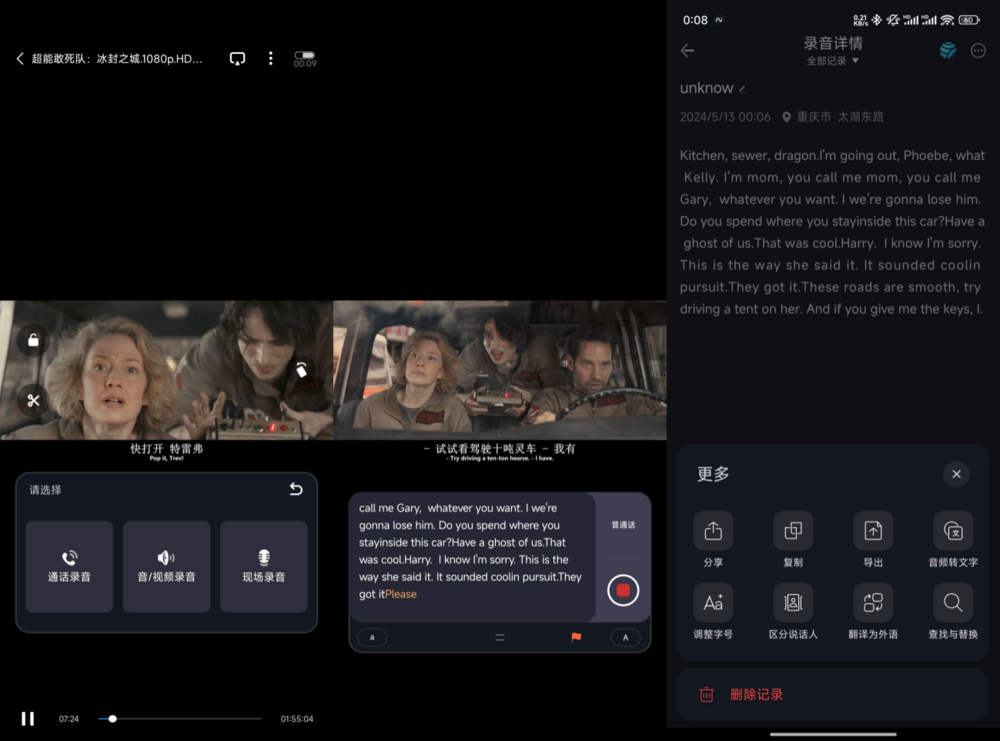Viewport: 1000px width, 741px height.
Task: Tap the screen lock icon on video
Action: [x=33, y=340]
